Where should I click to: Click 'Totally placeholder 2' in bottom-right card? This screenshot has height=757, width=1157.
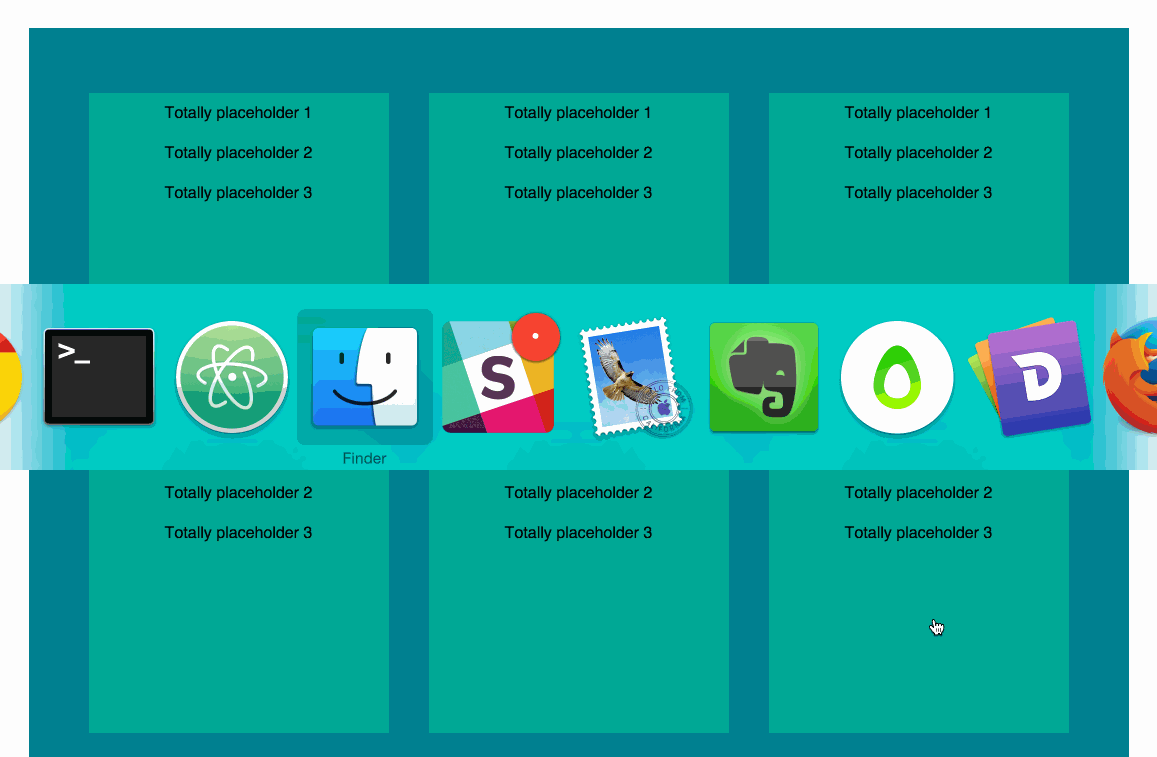[x=919, y=493]
